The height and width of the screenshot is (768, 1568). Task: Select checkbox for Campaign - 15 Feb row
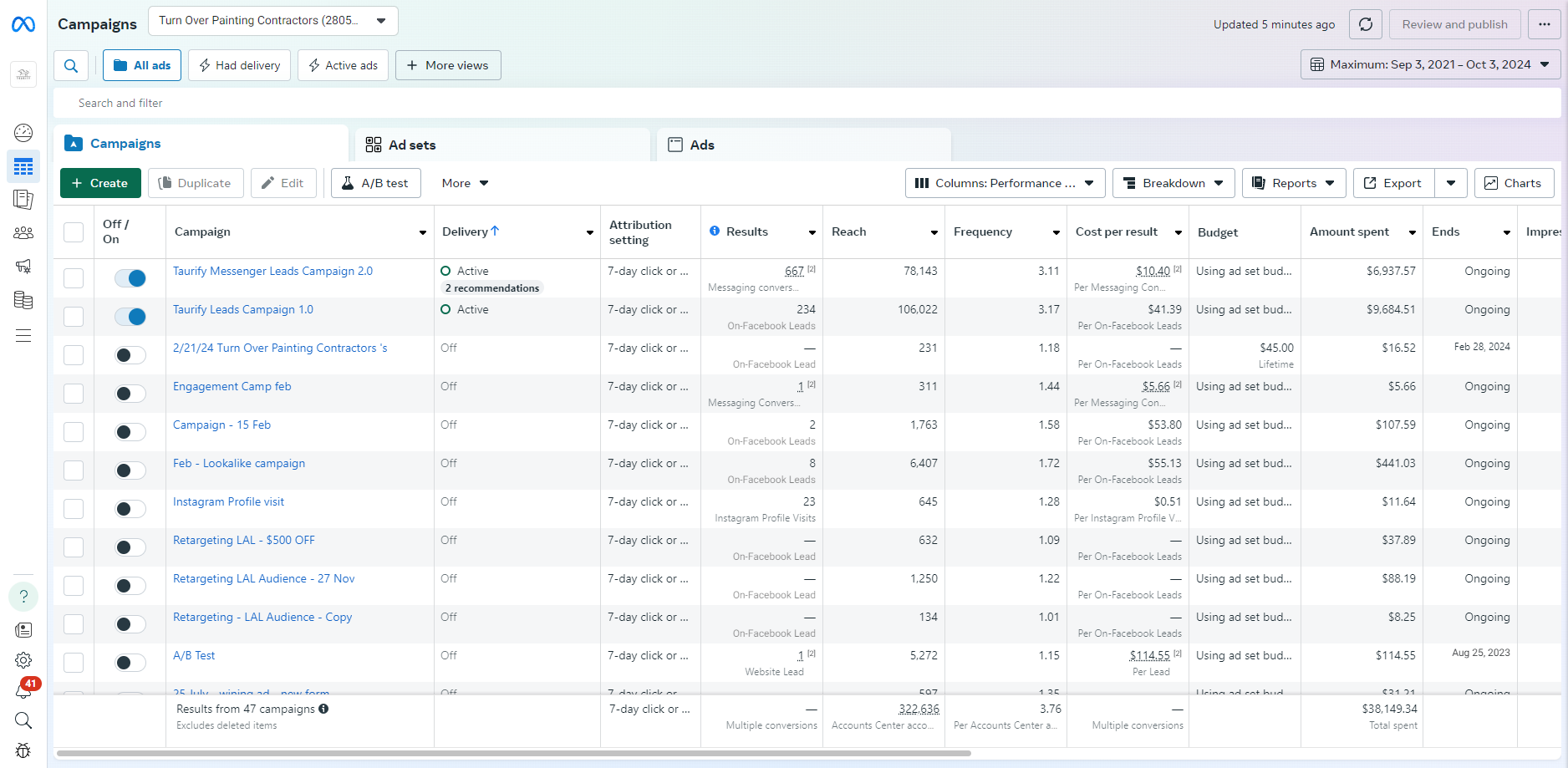tap(74, 432)
